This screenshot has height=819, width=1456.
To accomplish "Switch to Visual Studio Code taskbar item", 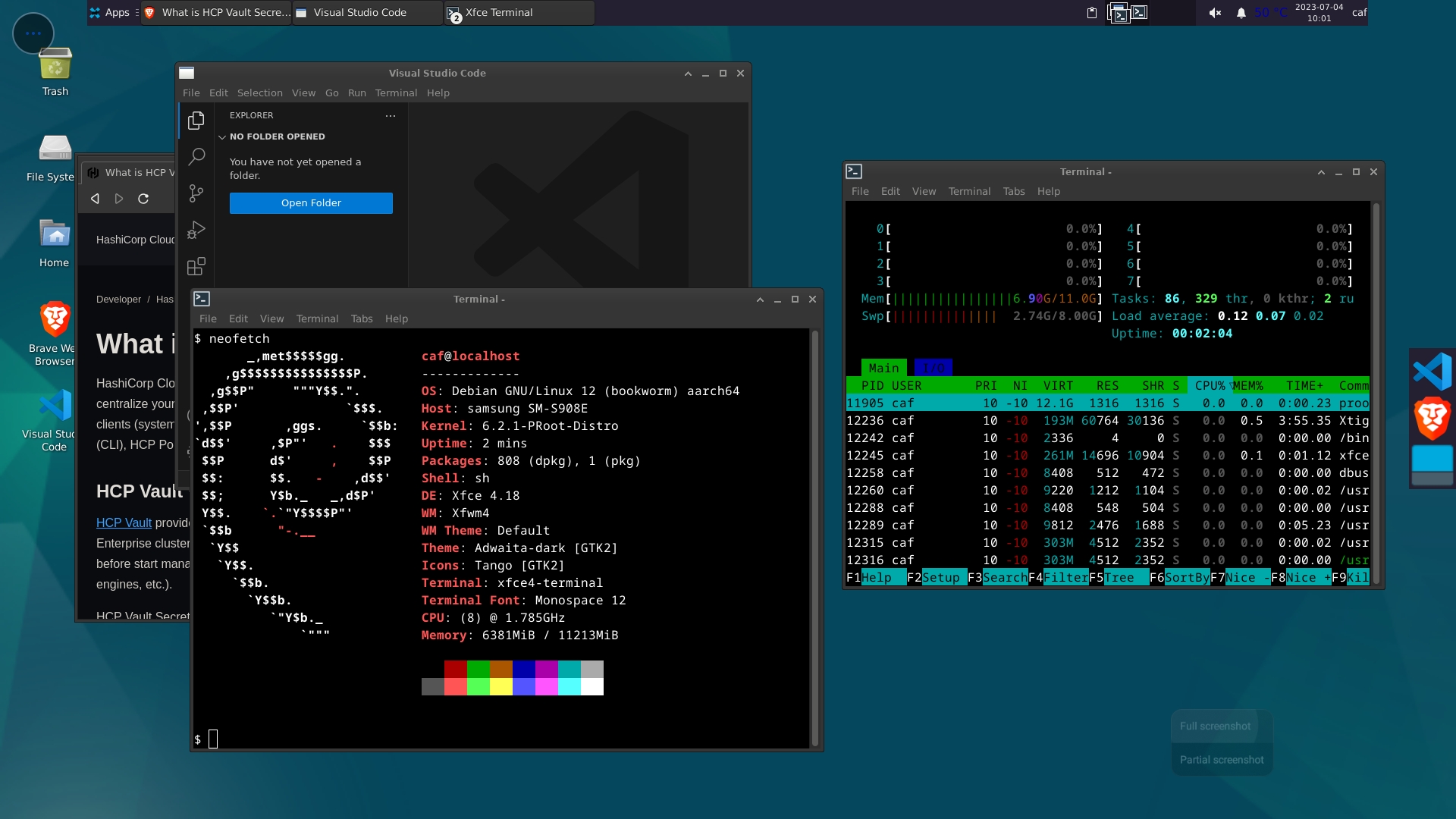I will pyautogui.click(x=368, y=13).
